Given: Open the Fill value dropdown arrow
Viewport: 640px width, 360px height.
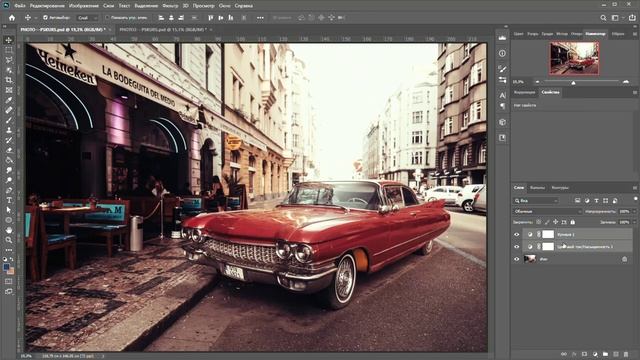Looking at the screenshot, I should coord(634,222).
